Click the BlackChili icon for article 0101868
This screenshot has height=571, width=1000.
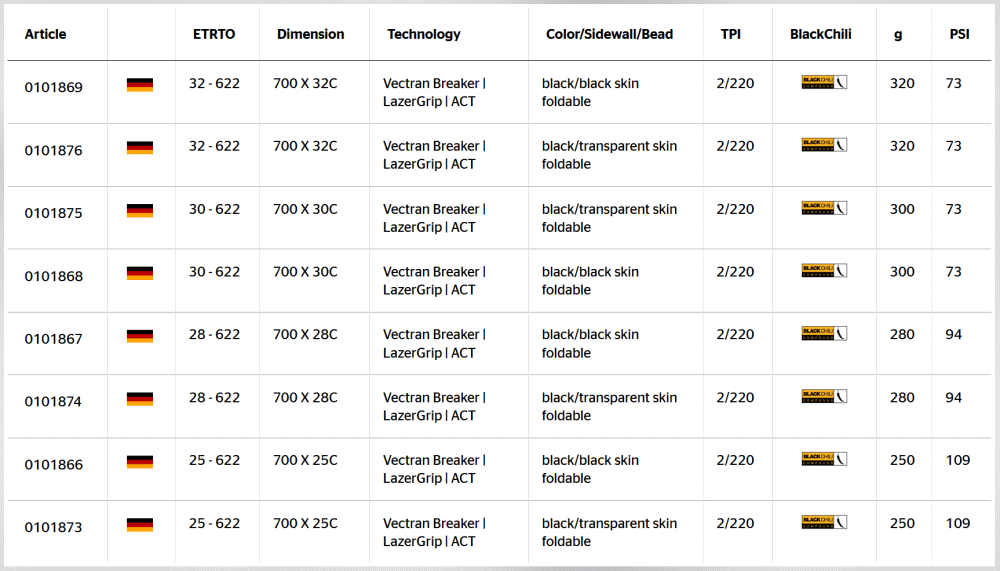tap(824, 271)
